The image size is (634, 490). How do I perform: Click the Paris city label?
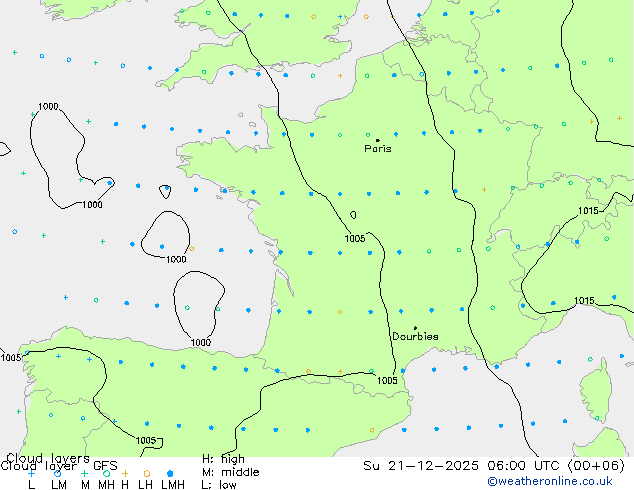pos(378,148)
